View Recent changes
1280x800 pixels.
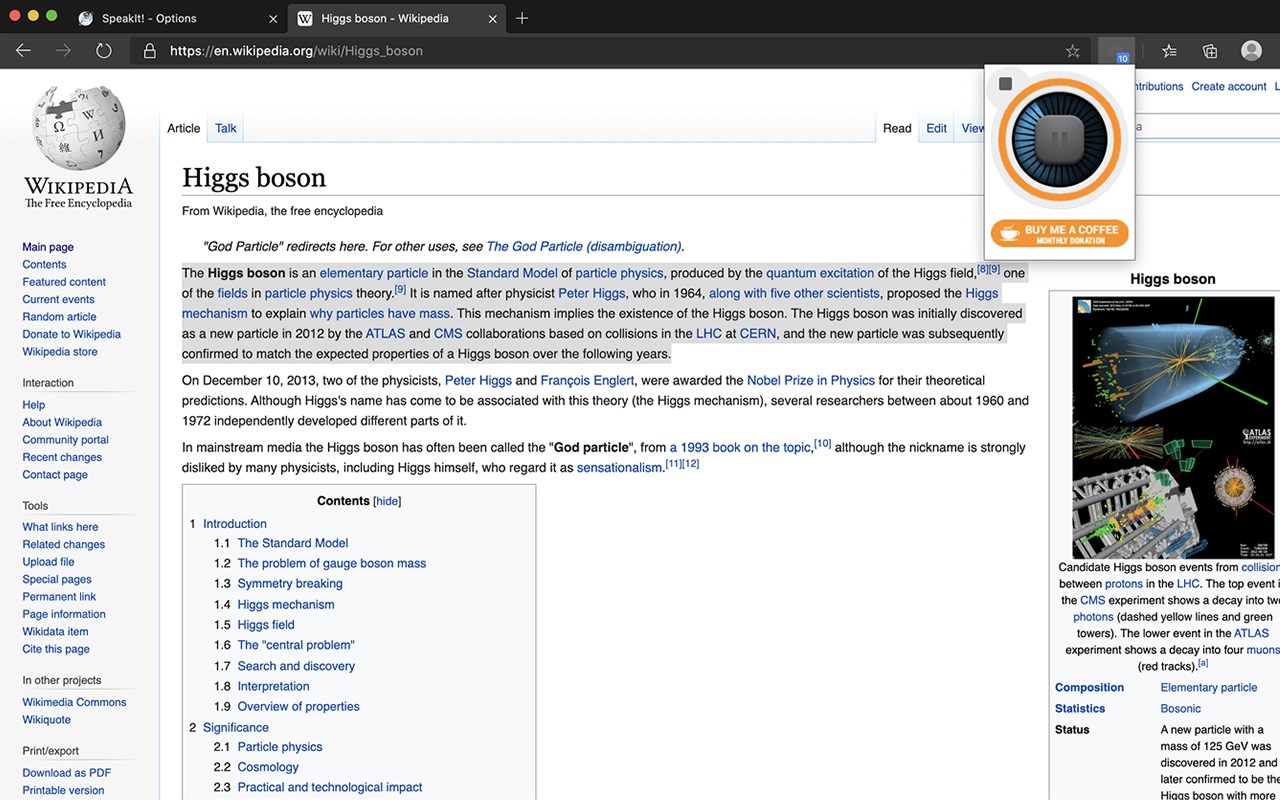click(x=62, y=457)
